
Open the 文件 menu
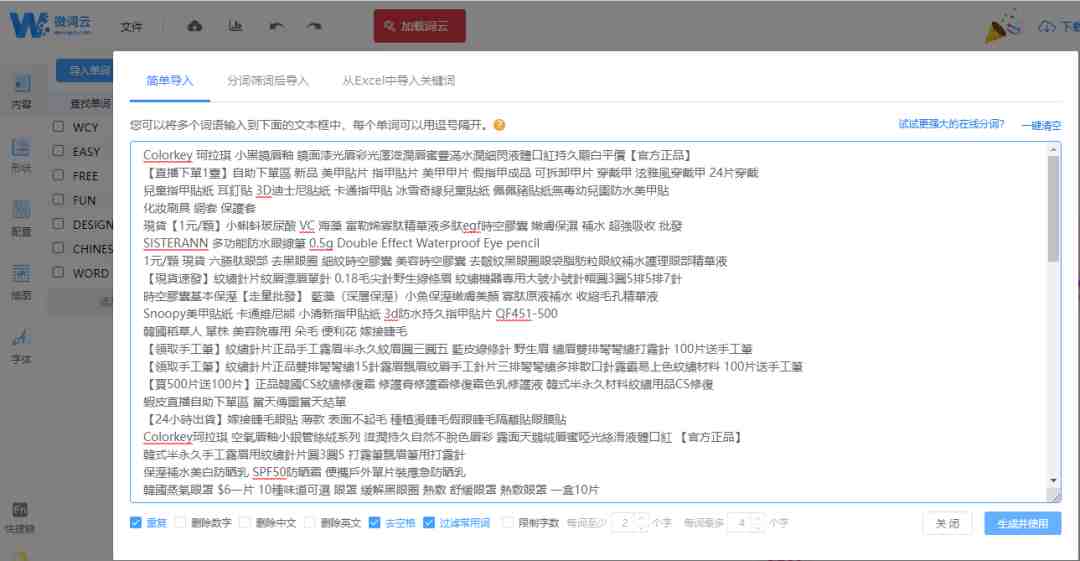pos(131,27)
